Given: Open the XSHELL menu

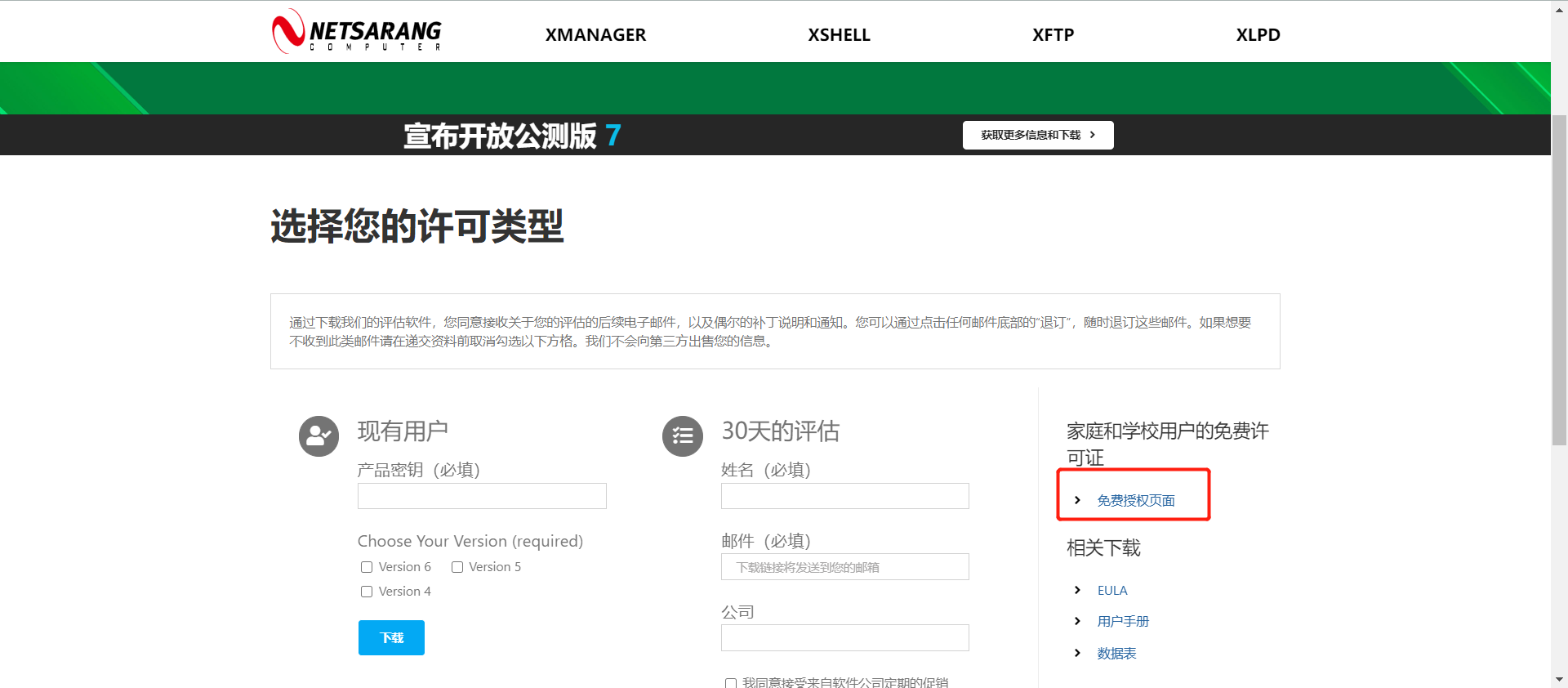Looking at the screenshot, I should point(839,35).
